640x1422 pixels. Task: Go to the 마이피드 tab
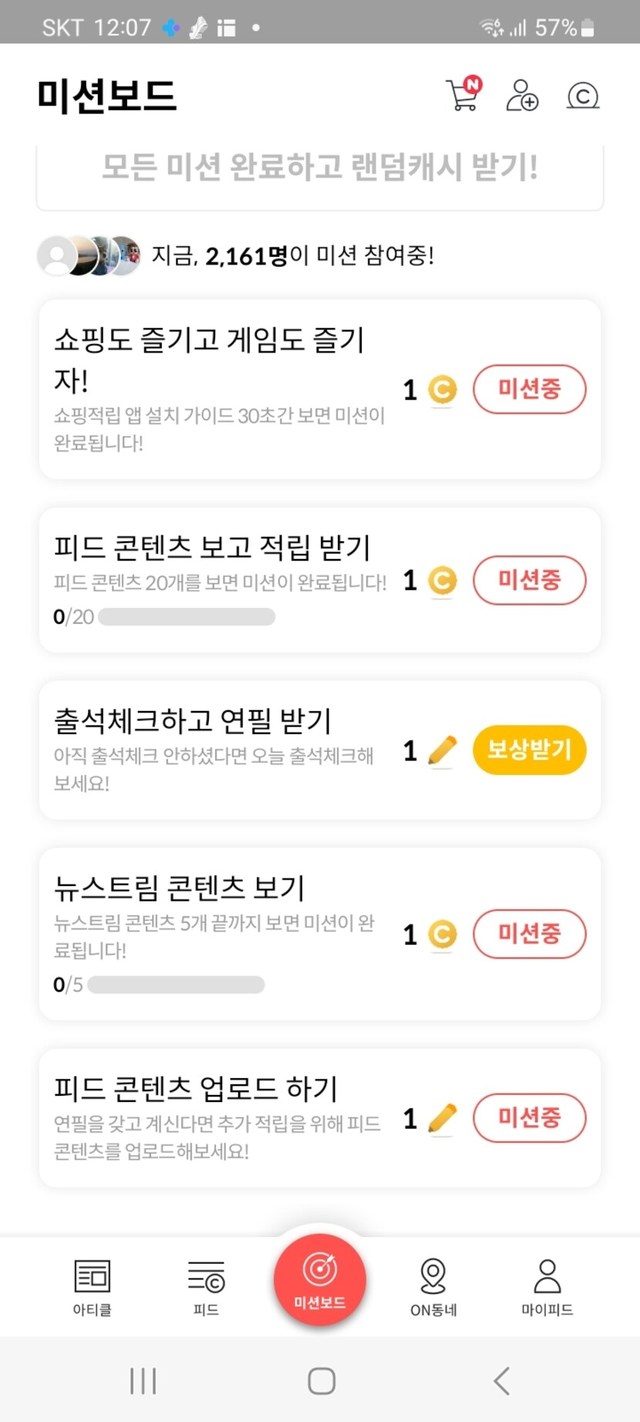(547, 1286)
